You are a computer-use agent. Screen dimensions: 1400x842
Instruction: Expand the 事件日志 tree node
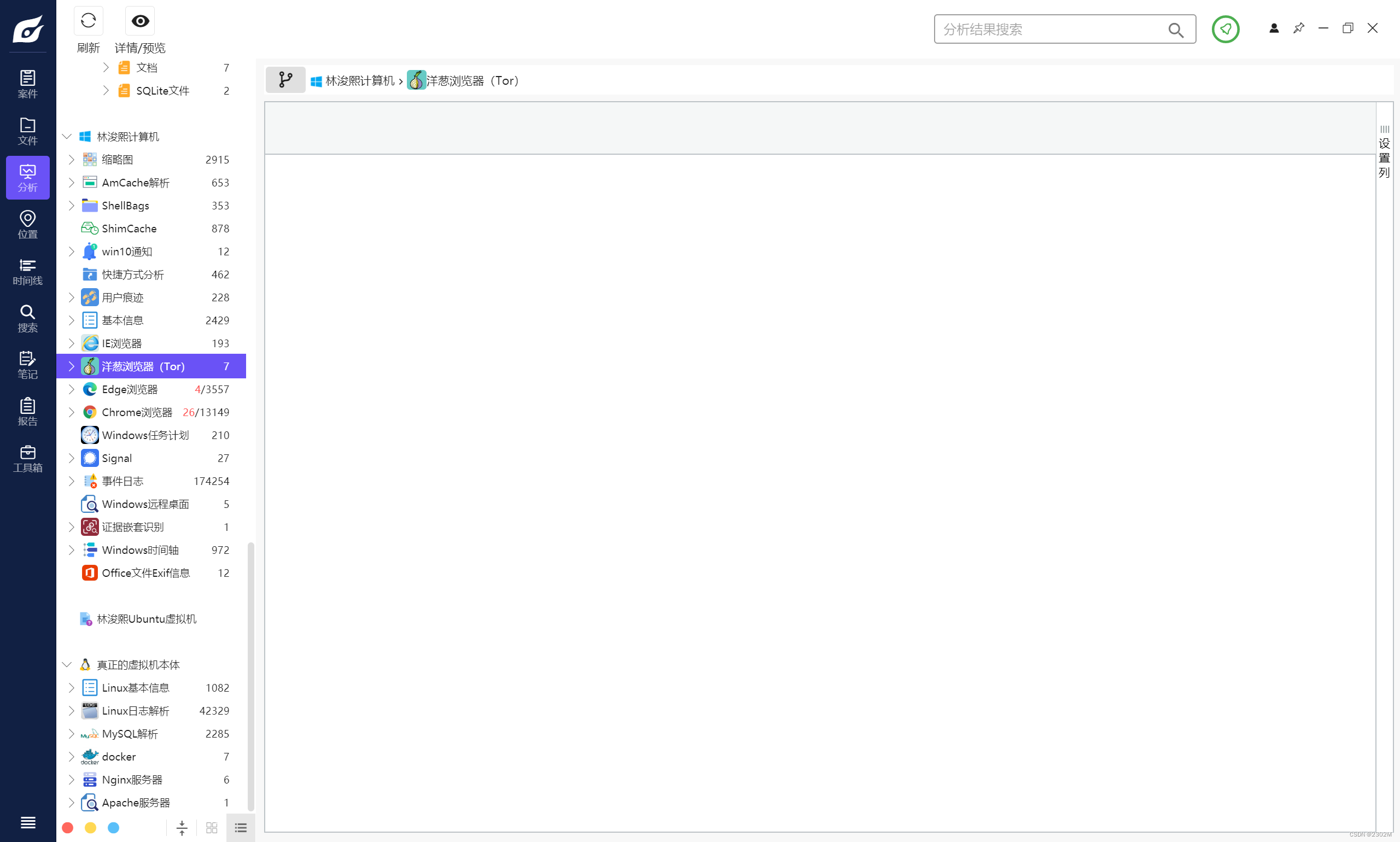72,481
